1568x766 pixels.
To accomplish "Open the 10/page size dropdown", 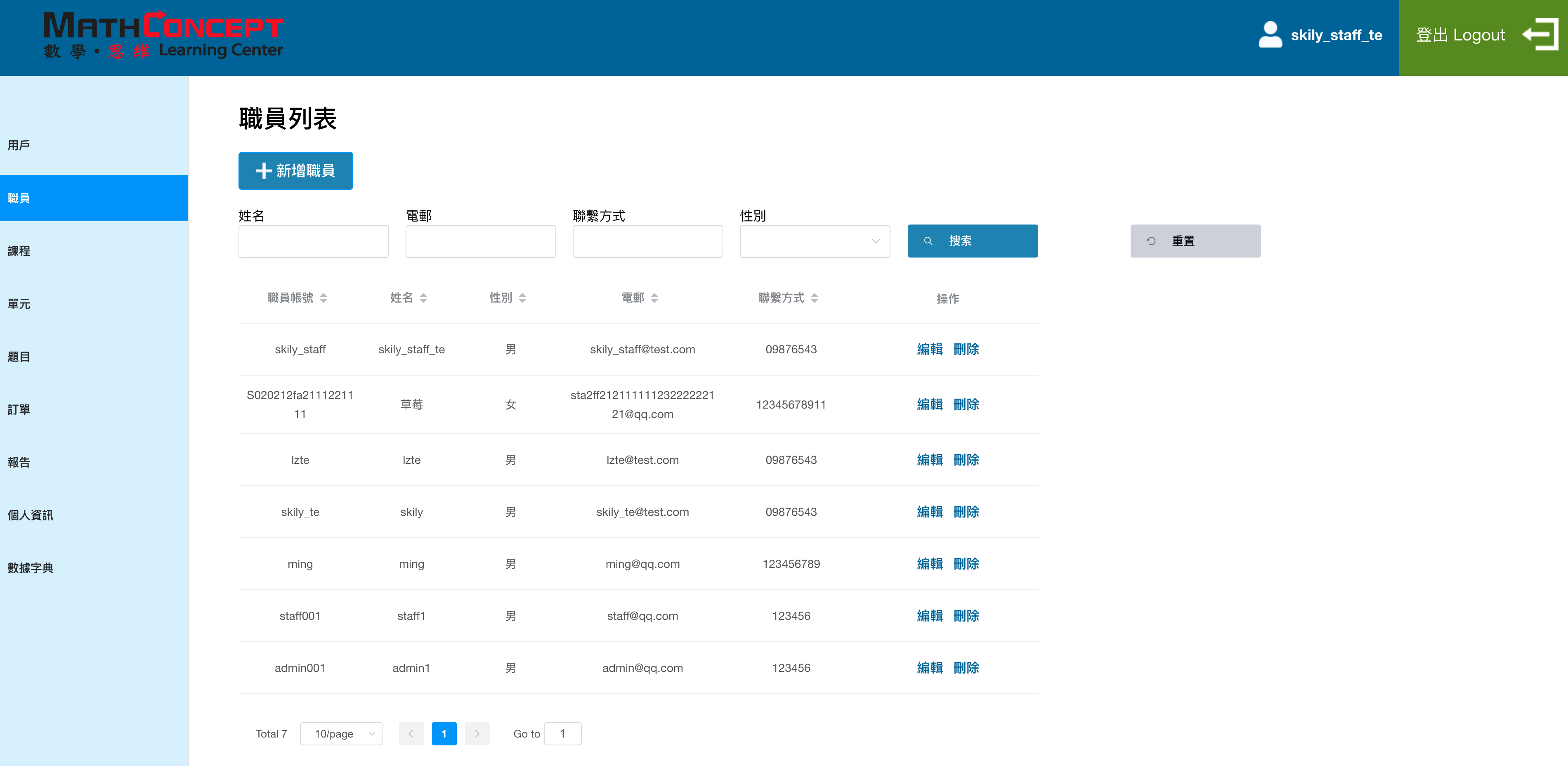I will pos(341,734).
